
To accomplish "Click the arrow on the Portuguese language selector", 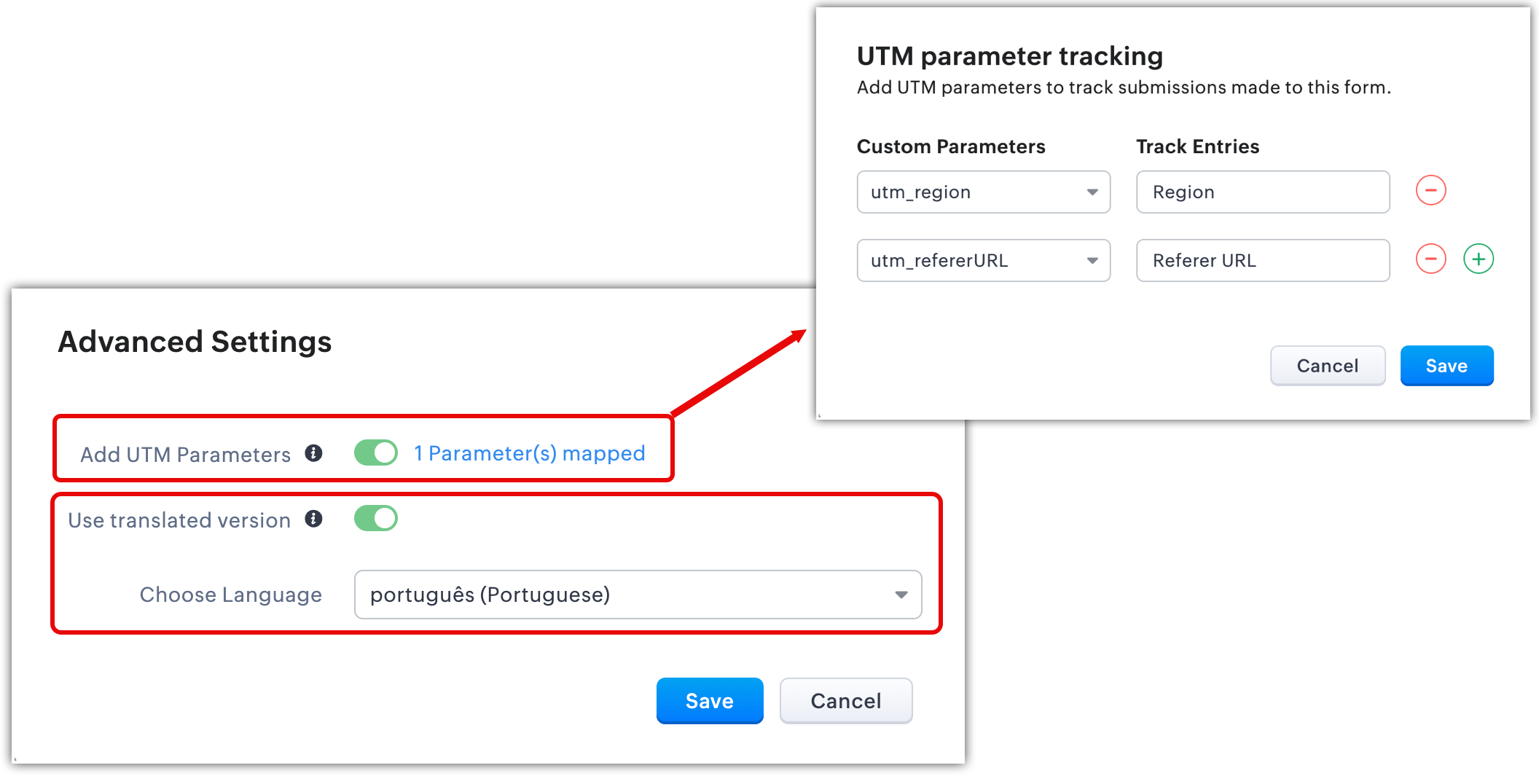I will pos(901,595).
